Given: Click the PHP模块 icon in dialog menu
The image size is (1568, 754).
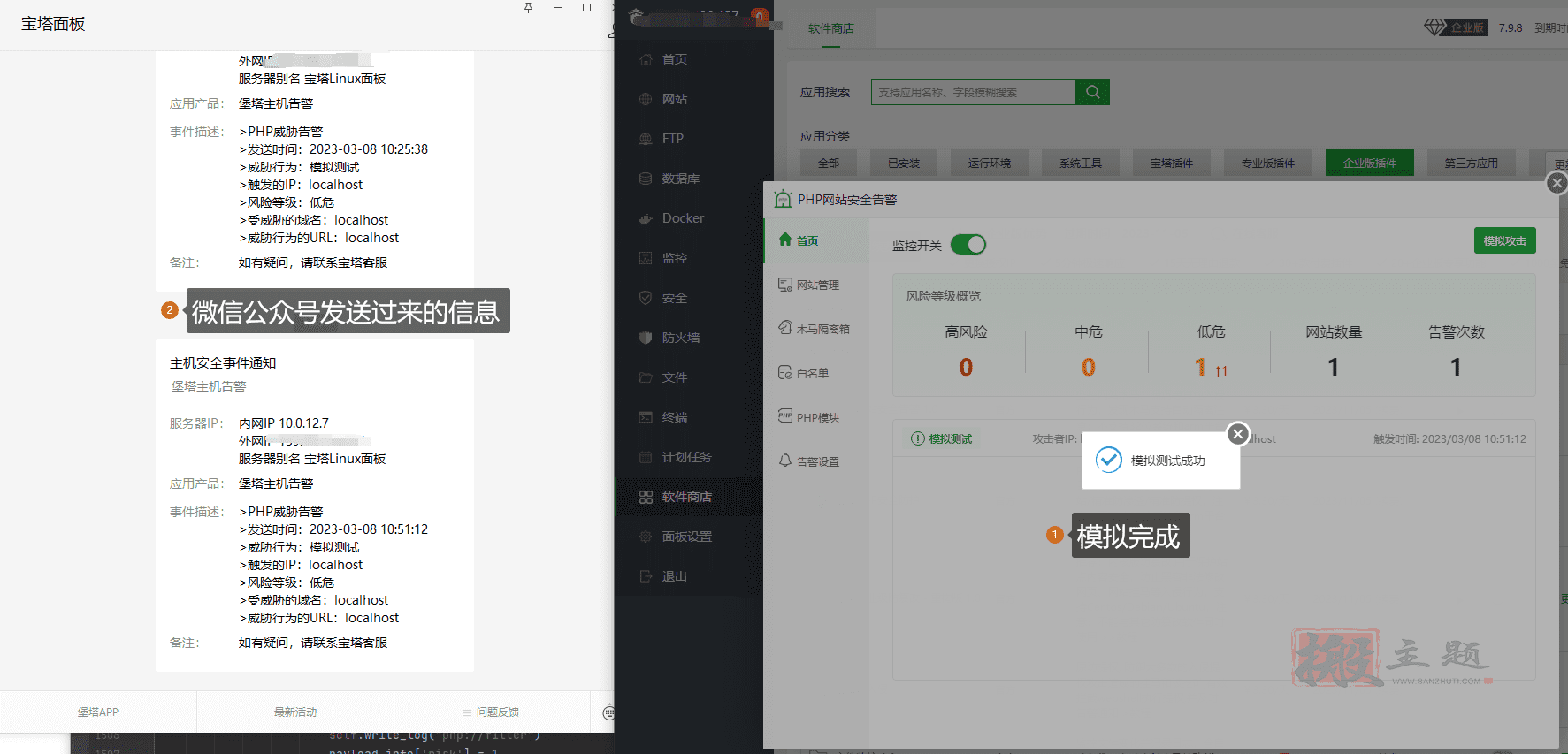Looking at the screenshot, I should tap(784, 415).
